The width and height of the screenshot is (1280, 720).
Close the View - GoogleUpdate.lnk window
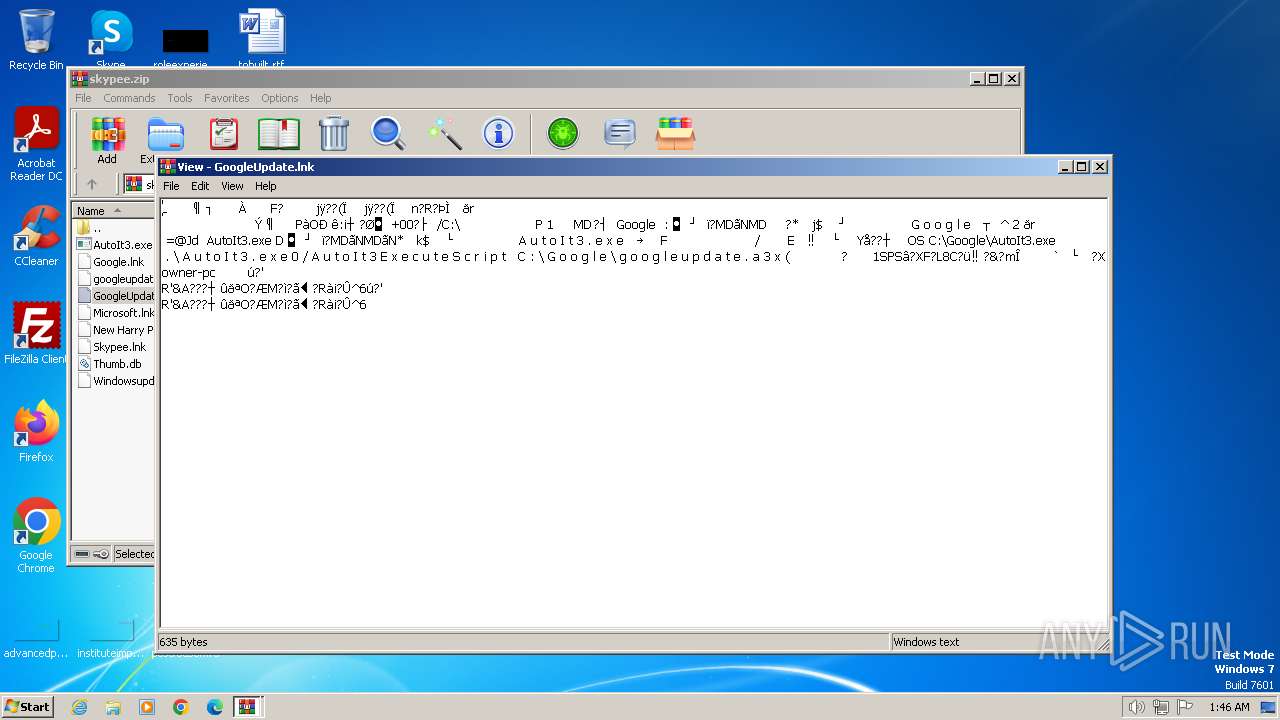click(x=1100, y=167)
